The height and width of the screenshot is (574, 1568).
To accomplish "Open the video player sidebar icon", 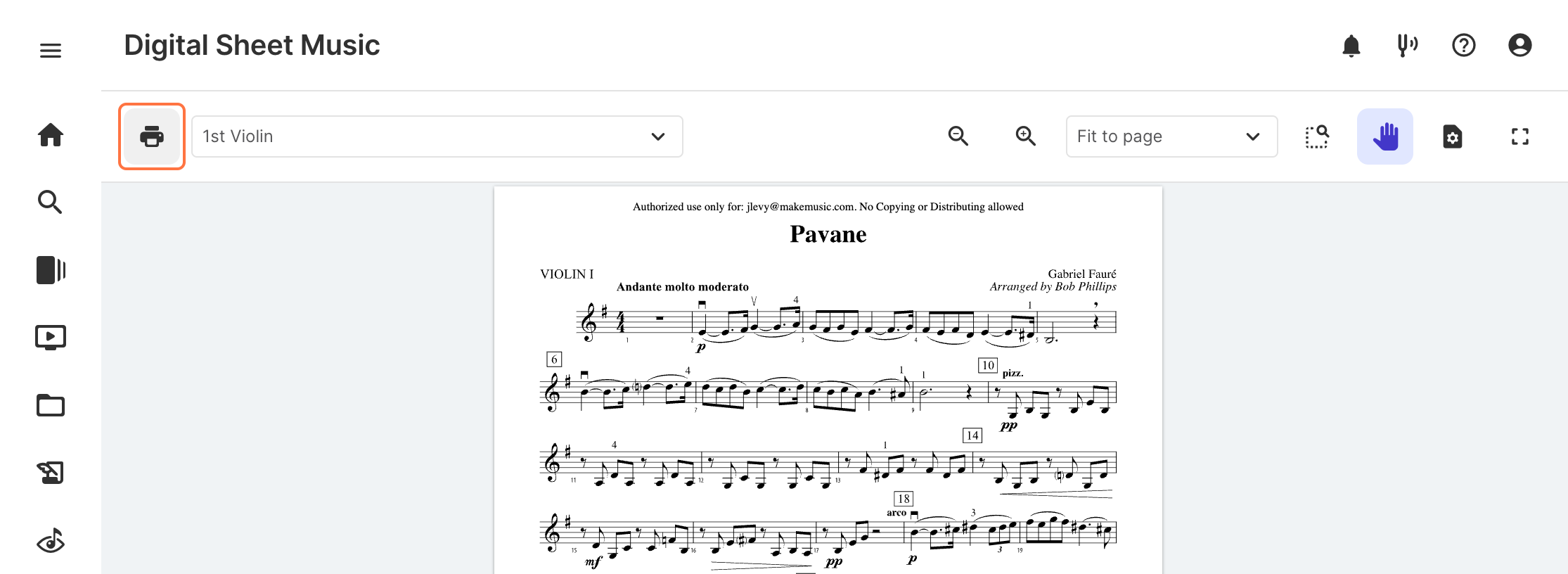I will click(51, 338).
